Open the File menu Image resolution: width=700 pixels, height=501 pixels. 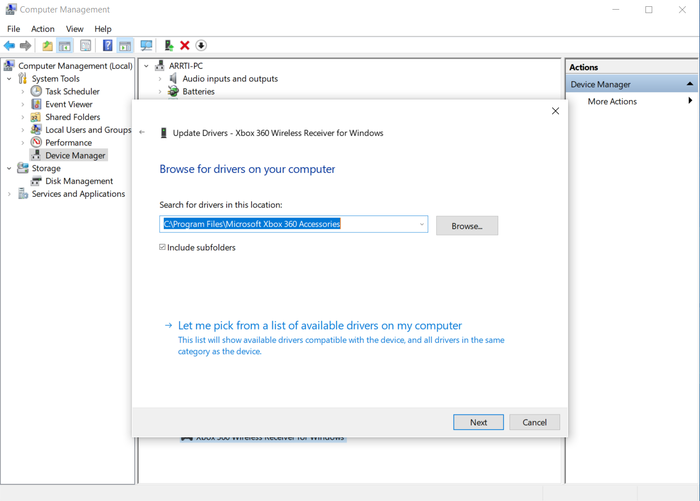coord(13,29)
